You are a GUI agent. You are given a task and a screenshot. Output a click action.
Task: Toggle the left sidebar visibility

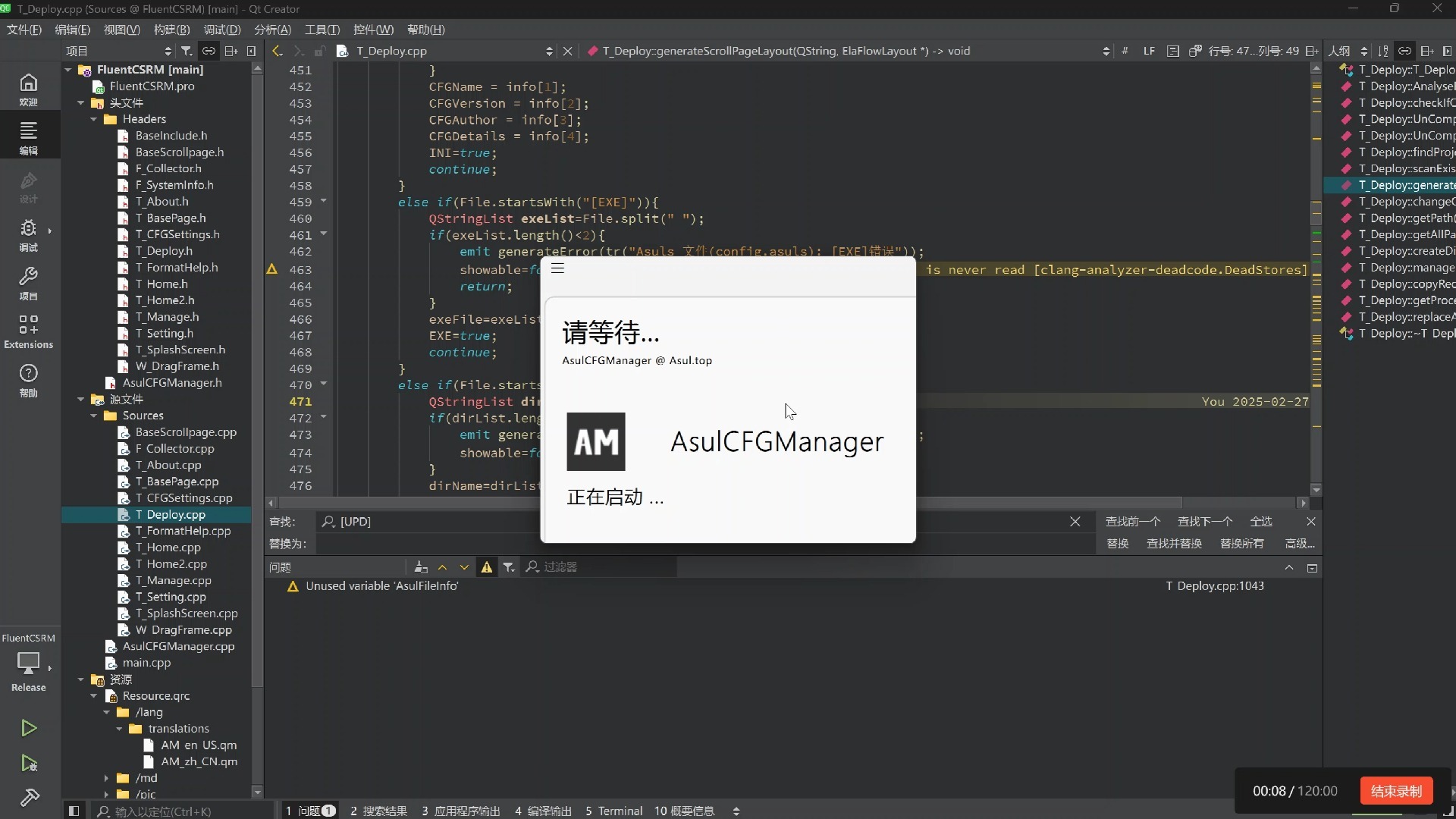(x=74, y=811)
